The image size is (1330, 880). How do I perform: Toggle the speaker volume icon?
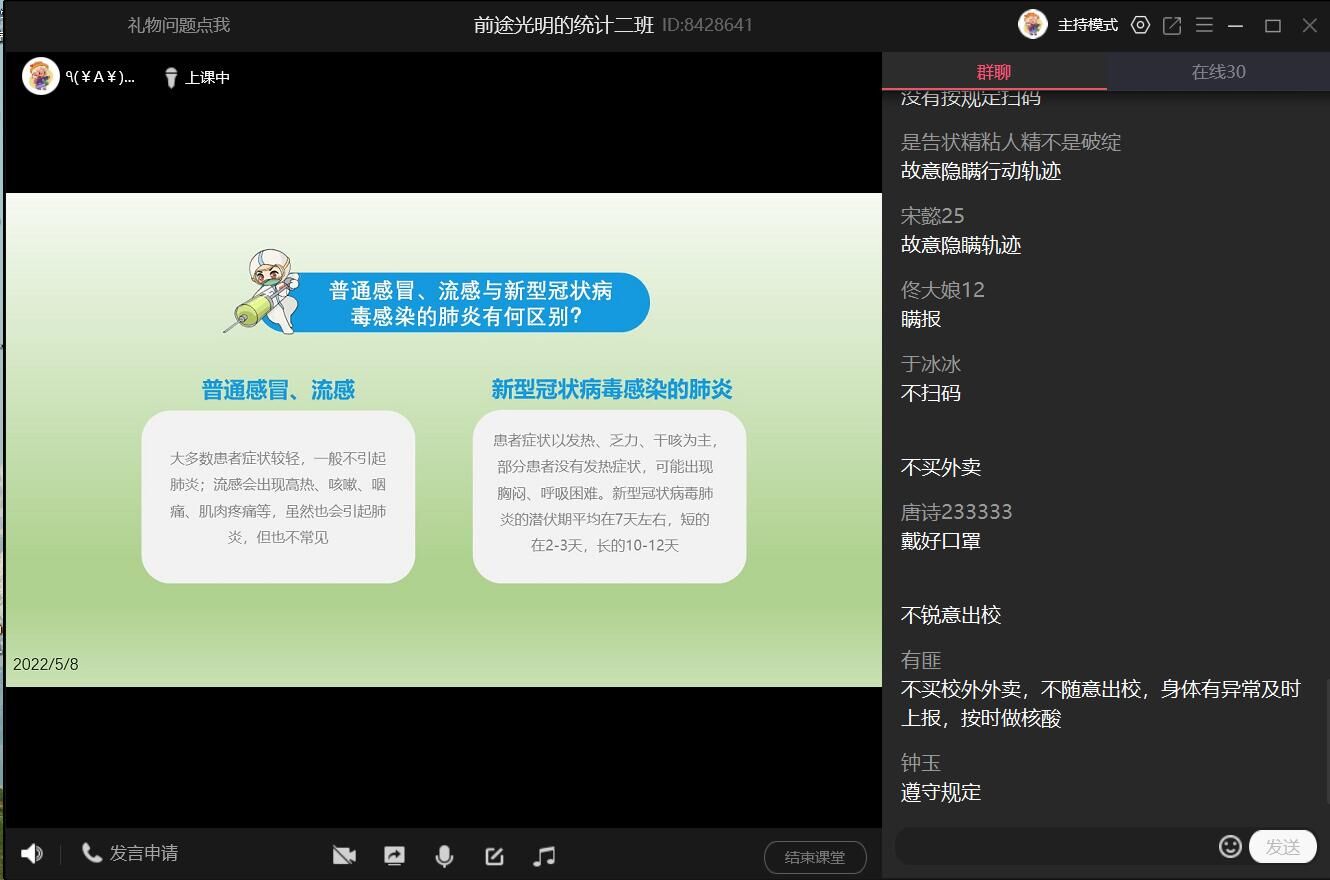(32, 853)
